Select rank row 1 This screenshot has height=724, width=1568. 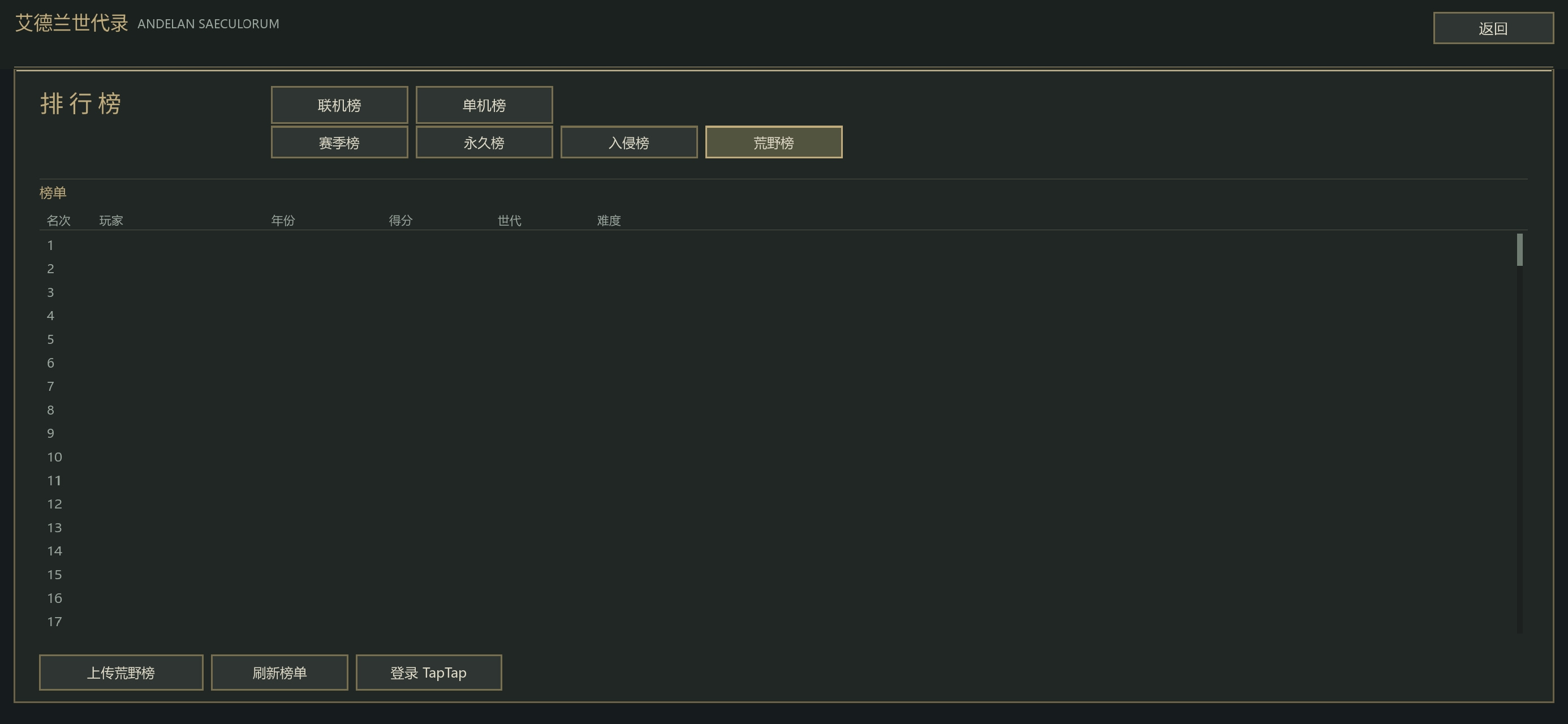tap(776, 245)
